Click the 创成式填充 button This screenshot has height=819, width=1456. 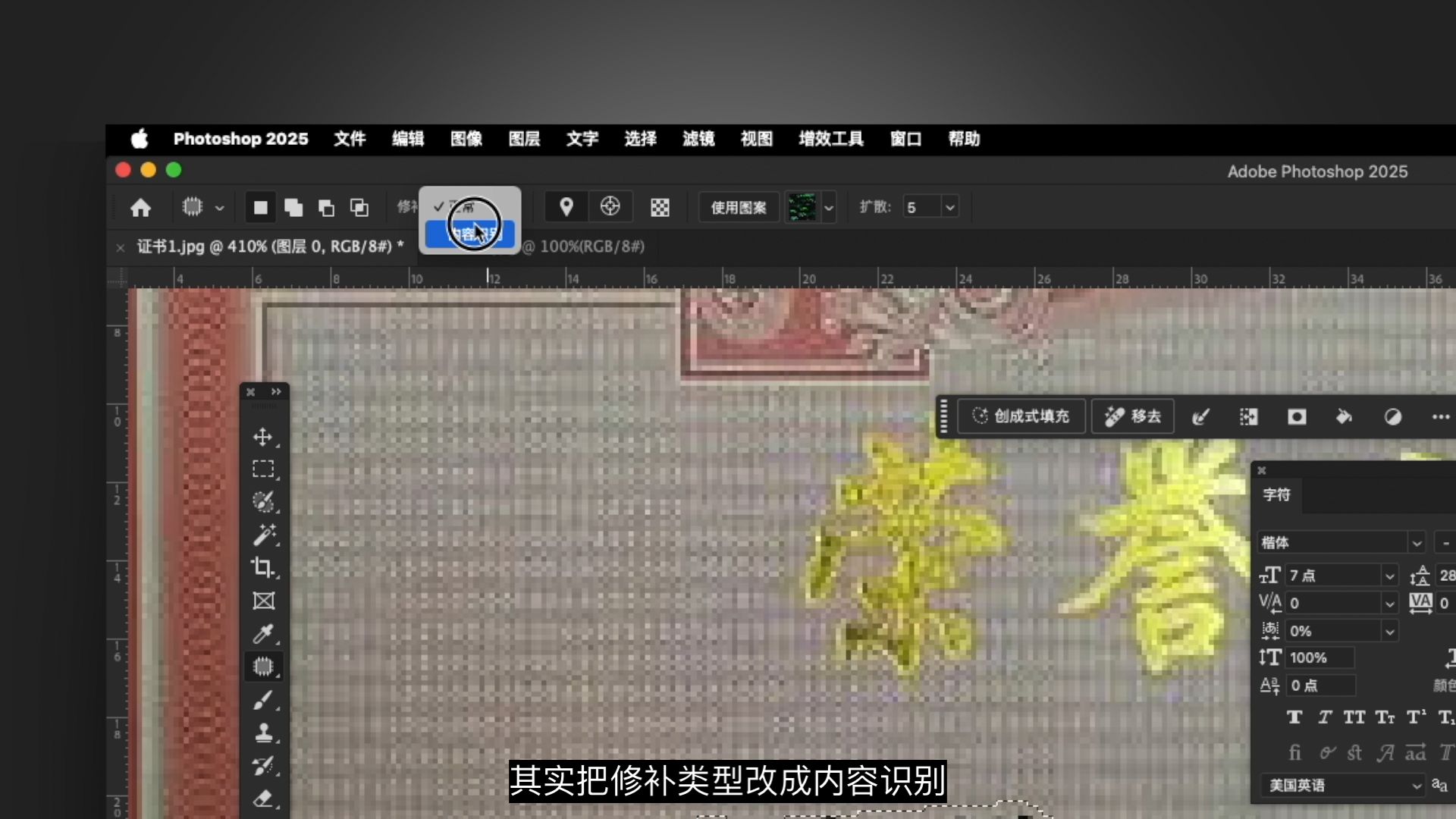[1021, 416]
